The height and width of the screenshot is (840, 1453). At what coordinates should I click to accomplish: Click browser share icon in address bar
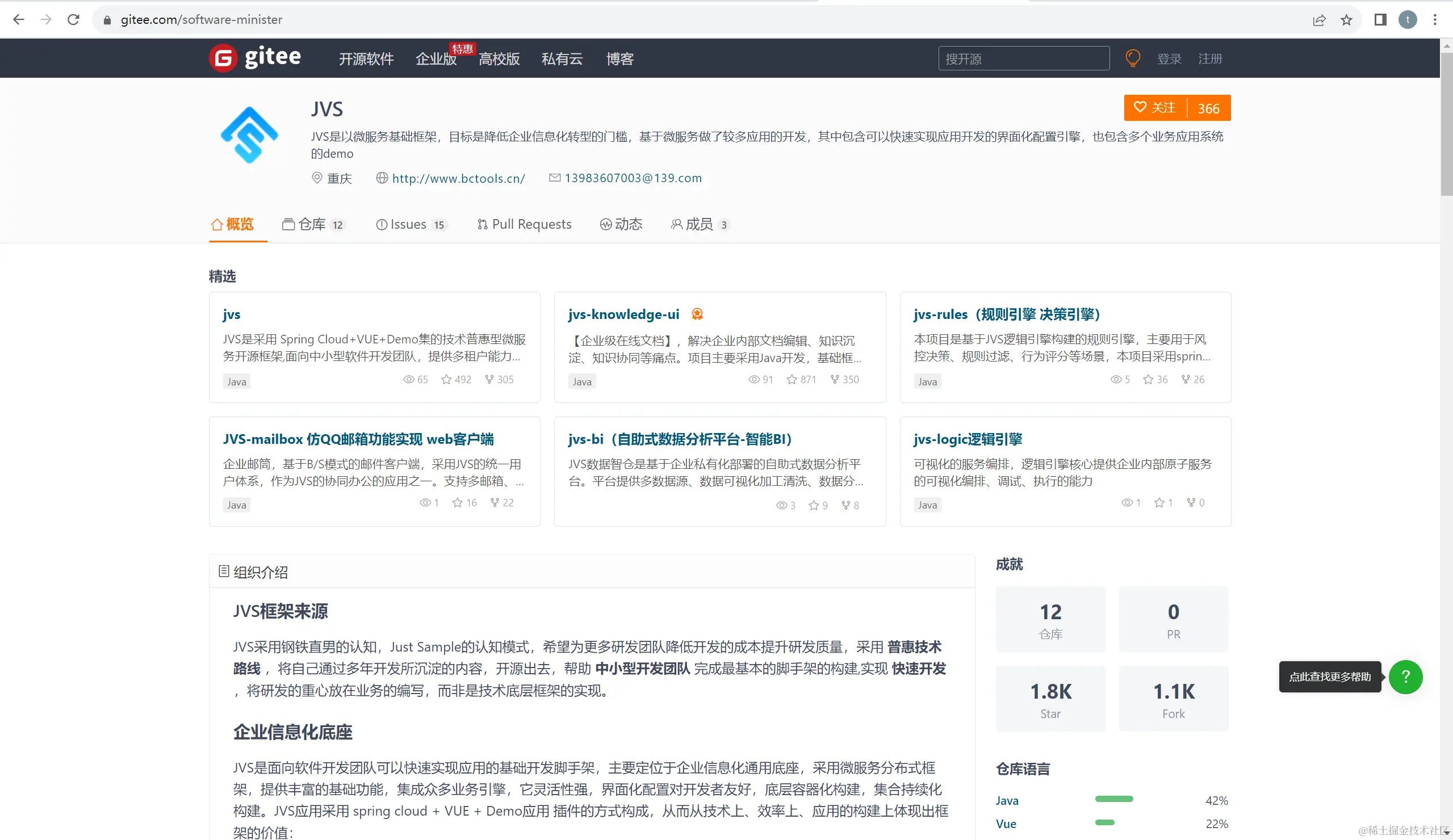click(1319, 20)
